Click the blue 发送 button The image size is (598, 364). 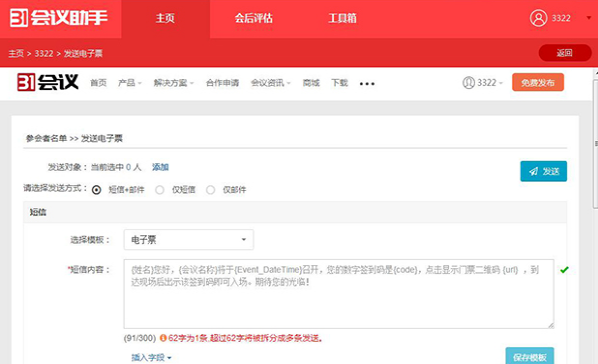(x=543, y=171)
